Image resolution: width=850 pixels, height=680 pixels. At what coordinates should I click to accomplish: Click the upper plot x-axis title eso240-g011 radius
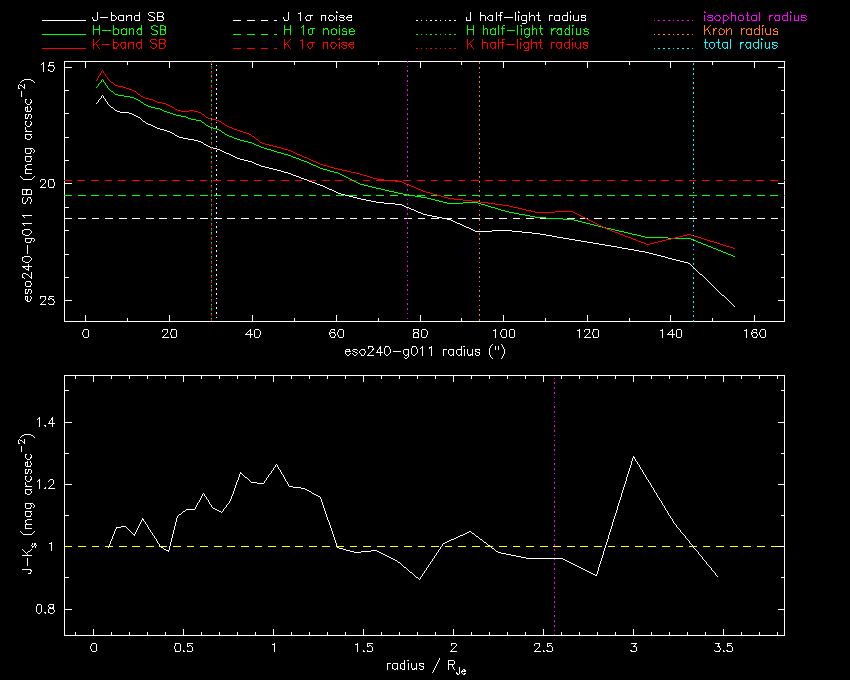423,352
